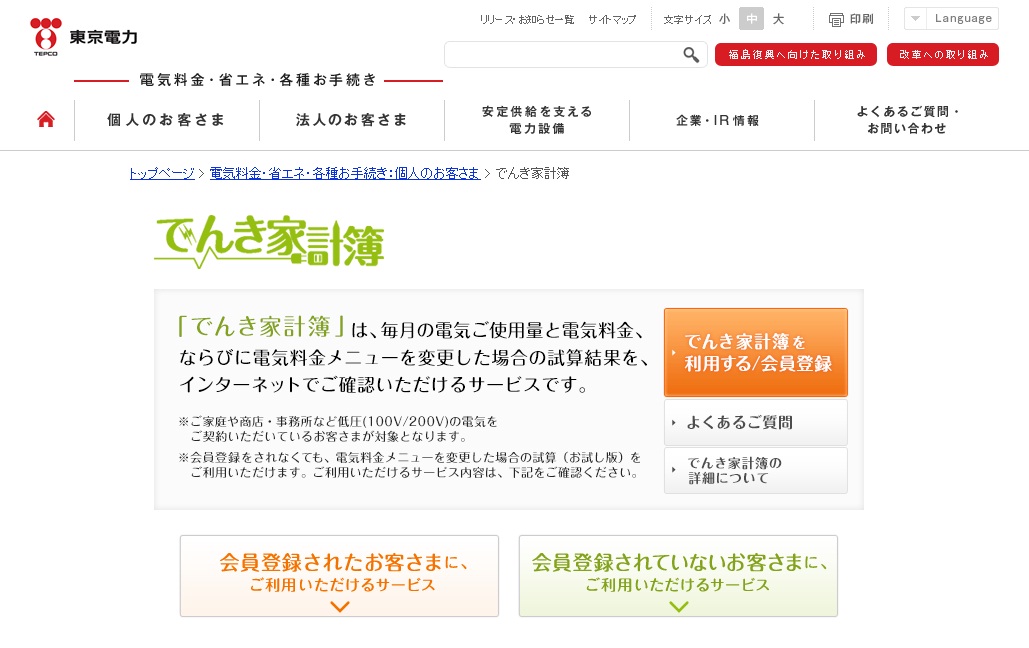Image resolution: width=1029 pixels, height=648 pixels.
Task: Click 電気料金・省エネ・各種お手続き：個人のお客さま breadcrumb
Action: pos(345,173)
